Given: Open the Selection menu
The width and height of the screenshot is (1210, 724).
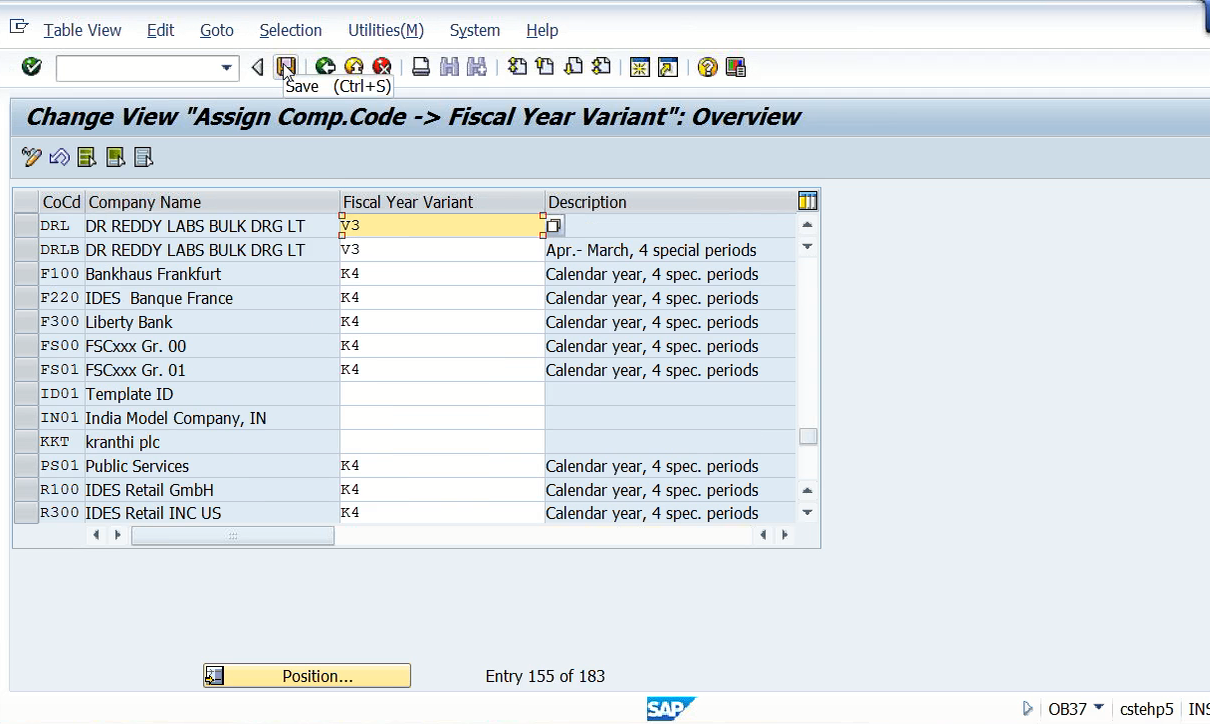Looking at the screenshot, I should [290, 30].
